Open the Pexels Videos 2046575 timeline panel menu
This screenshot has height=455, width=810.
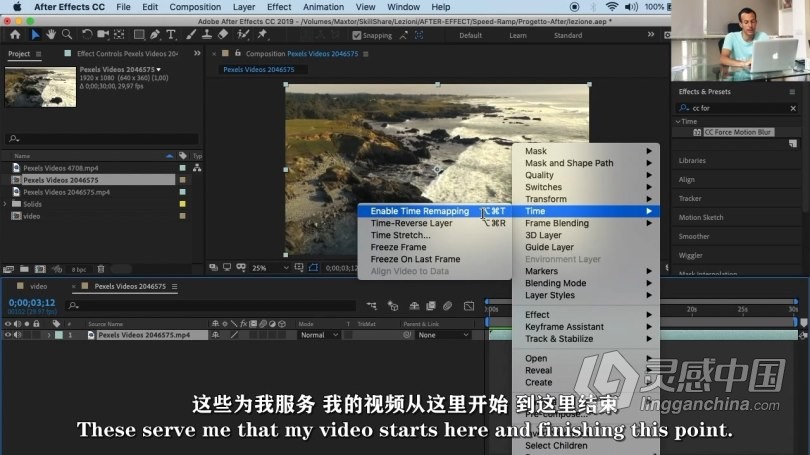point(175,286)
